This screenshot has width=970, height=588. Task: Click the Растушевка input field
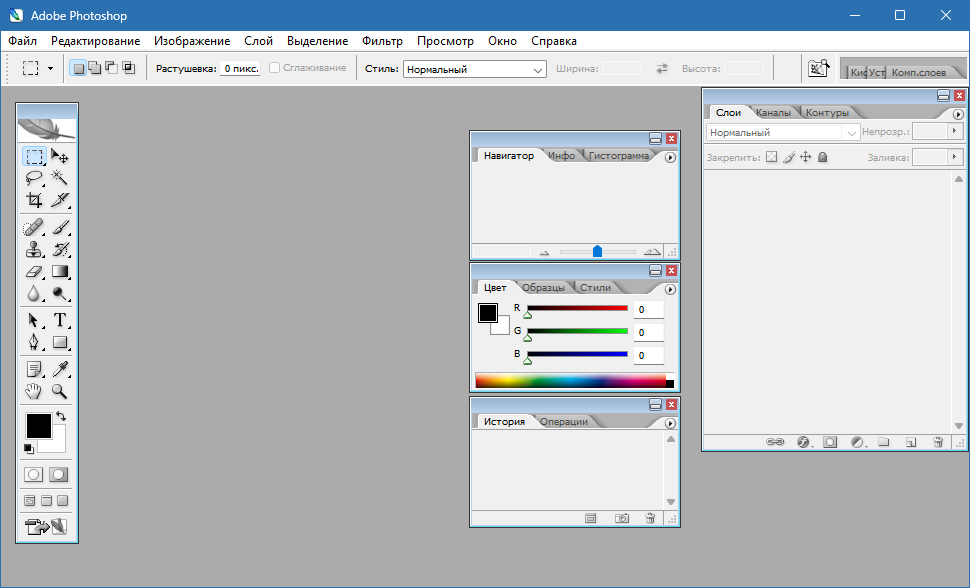coord(240,68)
